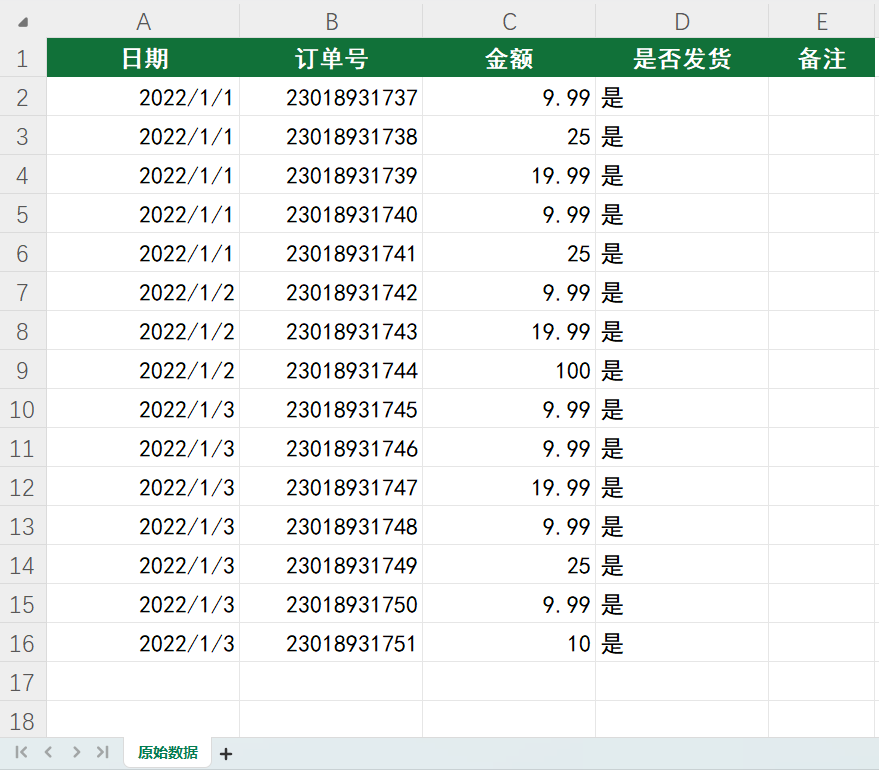
Task: Select row 1 header
Action: click(x=22, y=58)
